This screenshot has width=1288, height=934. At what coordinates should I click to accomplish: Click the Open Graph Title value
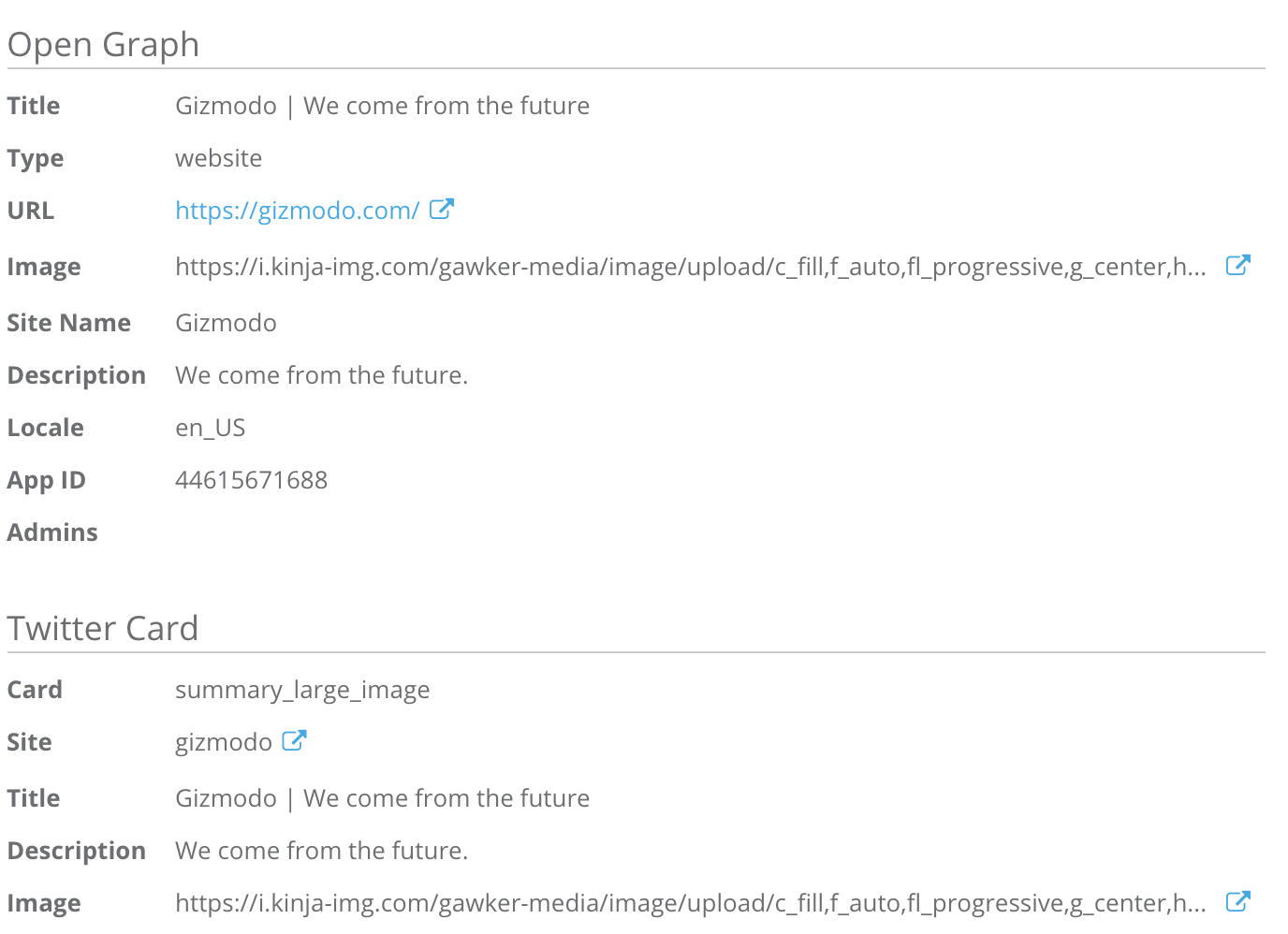pyautogui.click(x=382, y=105)
